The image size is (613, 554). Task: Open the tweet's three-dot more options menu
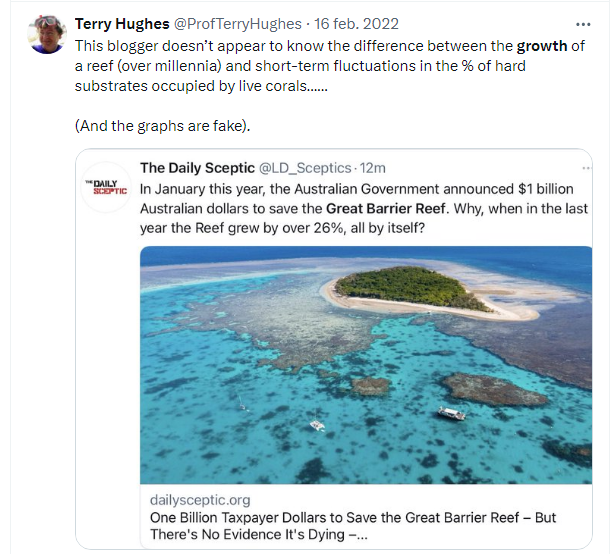pyautogui.click(x=583, y=25)
